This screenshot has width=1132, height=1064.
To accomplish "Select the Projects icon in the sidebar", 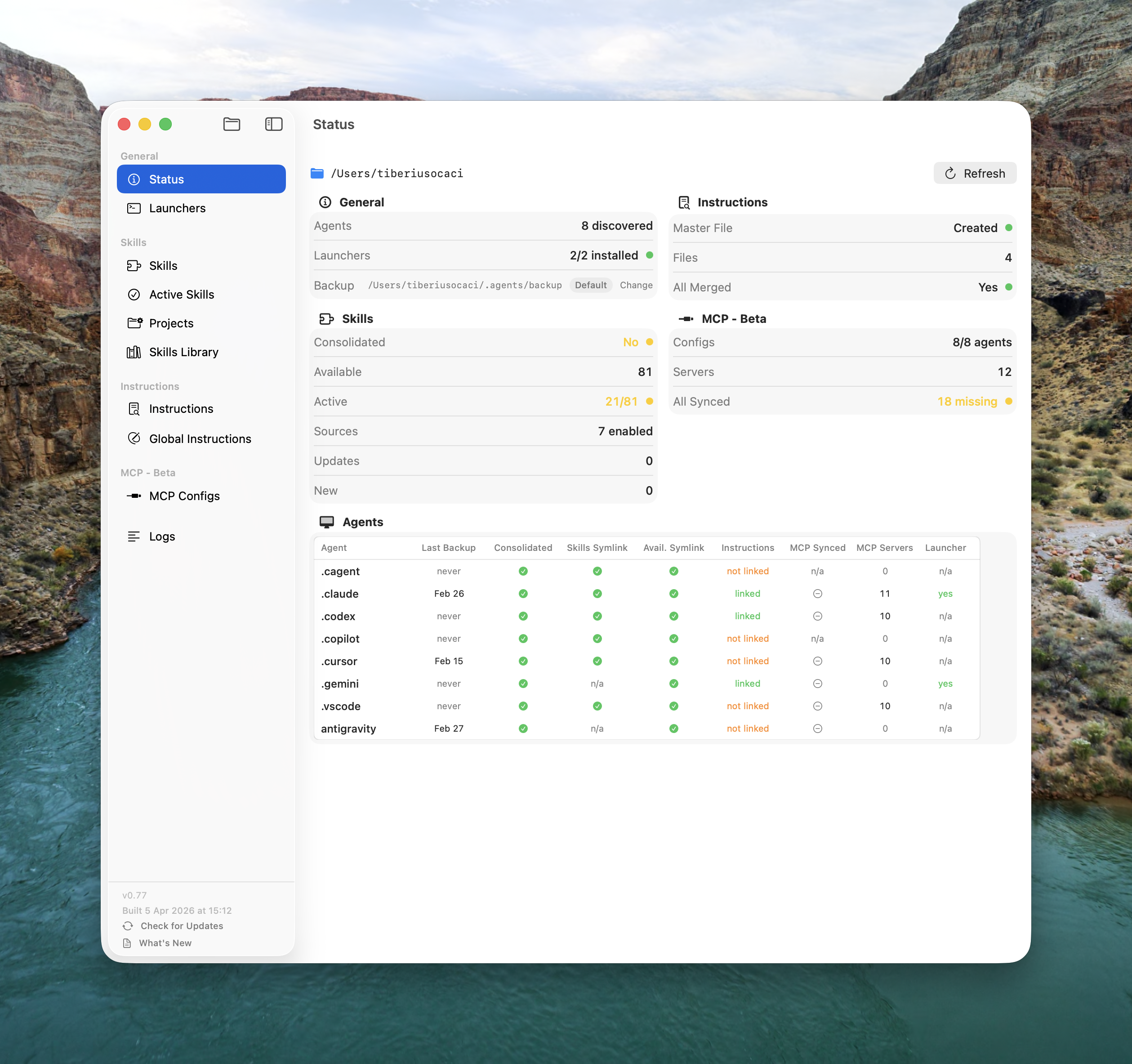I will tap(134, 323).
